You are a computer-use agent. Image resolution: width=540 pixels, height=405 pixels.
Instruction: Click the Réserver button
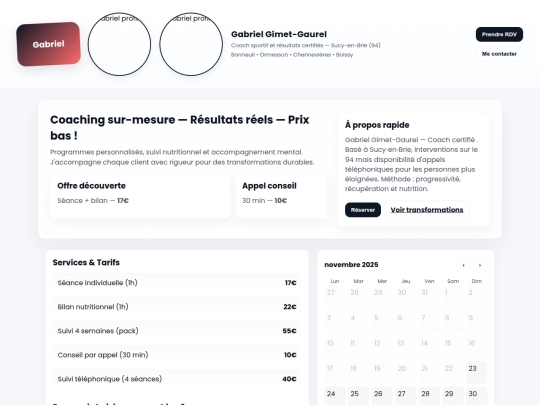pyautogui.click(x=363, y=210)
